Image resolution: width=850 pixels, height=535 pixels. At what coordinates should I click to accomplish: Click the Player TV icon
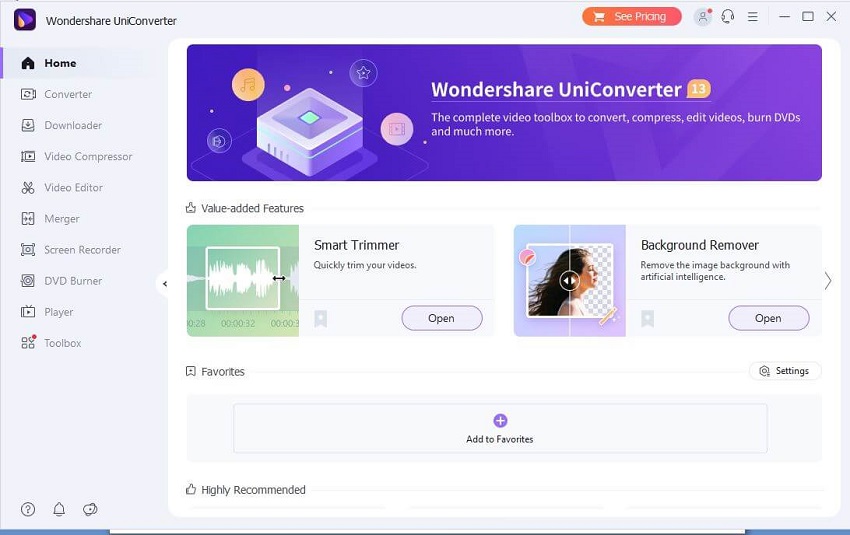click(28, 312)
